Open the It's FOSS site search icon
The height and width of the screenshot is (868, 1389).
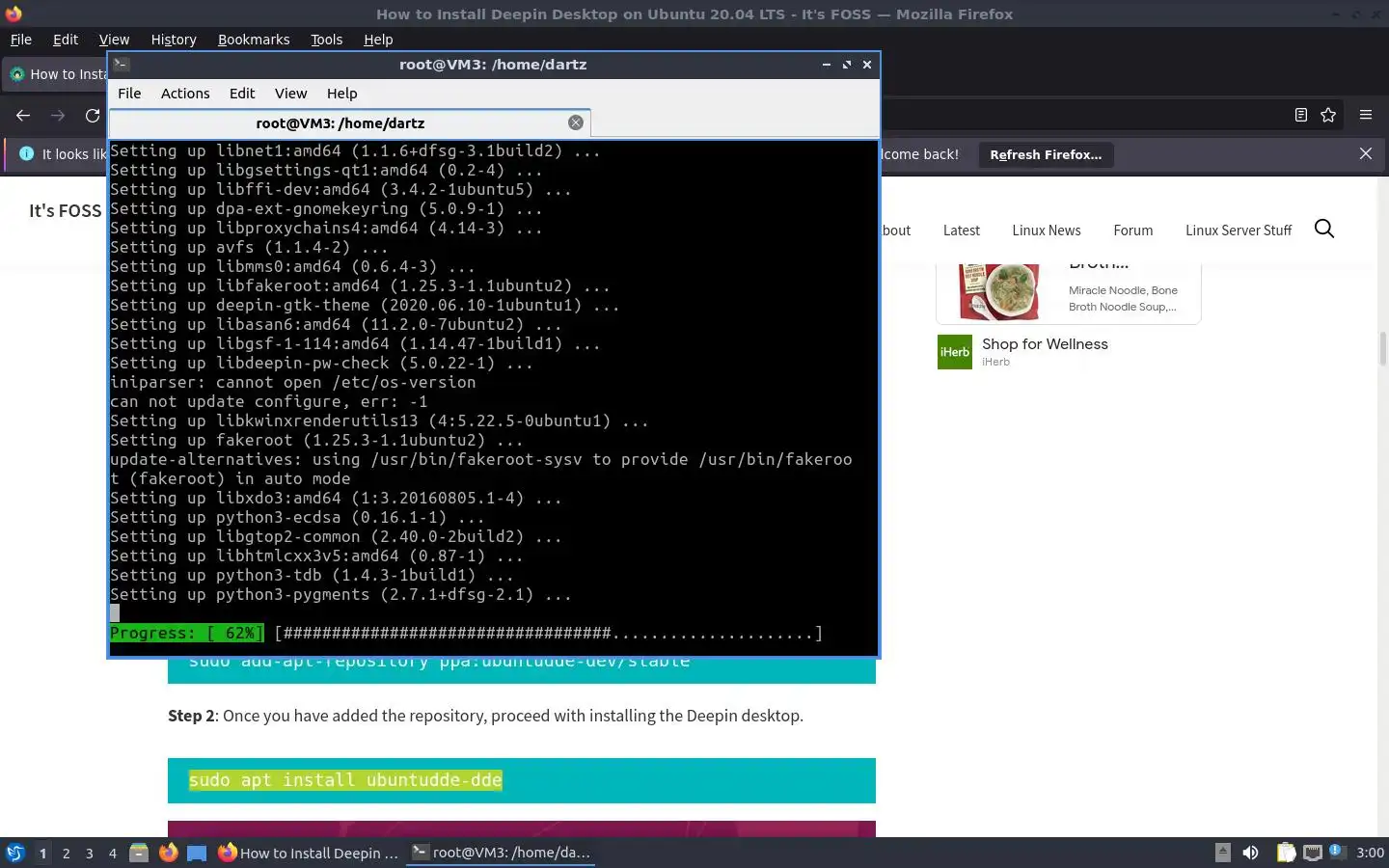pos(1324,229)
